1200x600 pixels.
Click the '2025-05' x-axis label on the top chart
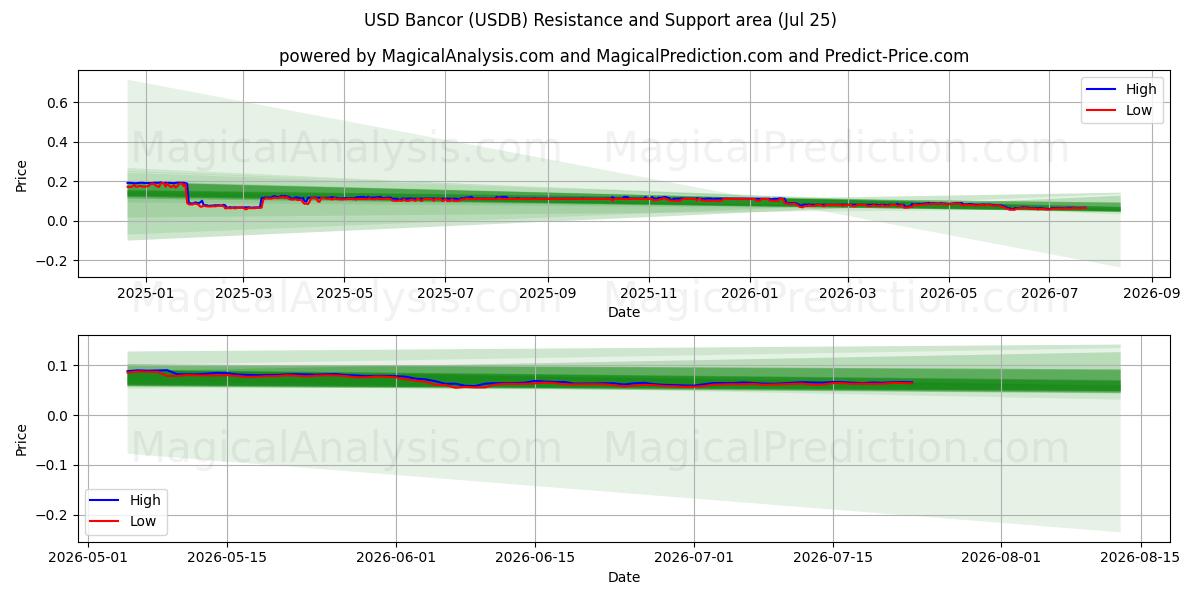(344, 295)
